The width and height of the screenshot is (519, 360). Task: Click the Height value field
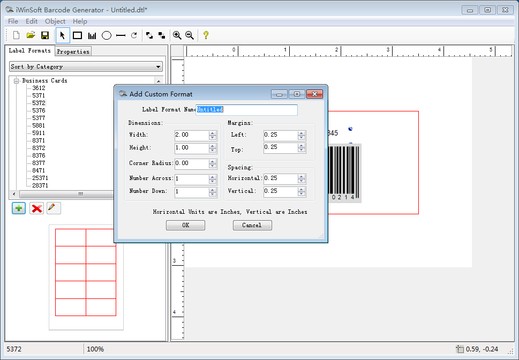tap(192, 148)
